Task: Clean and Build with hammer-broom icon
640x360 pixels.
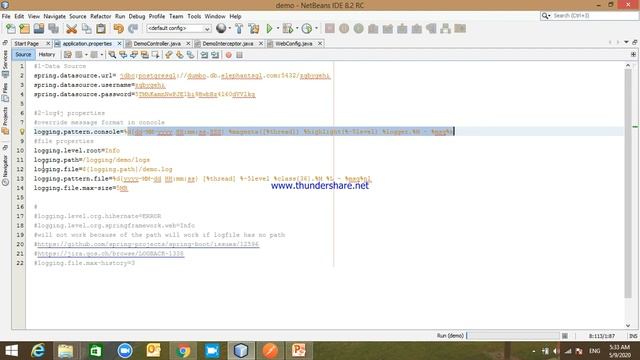Action: pos(253,28)
